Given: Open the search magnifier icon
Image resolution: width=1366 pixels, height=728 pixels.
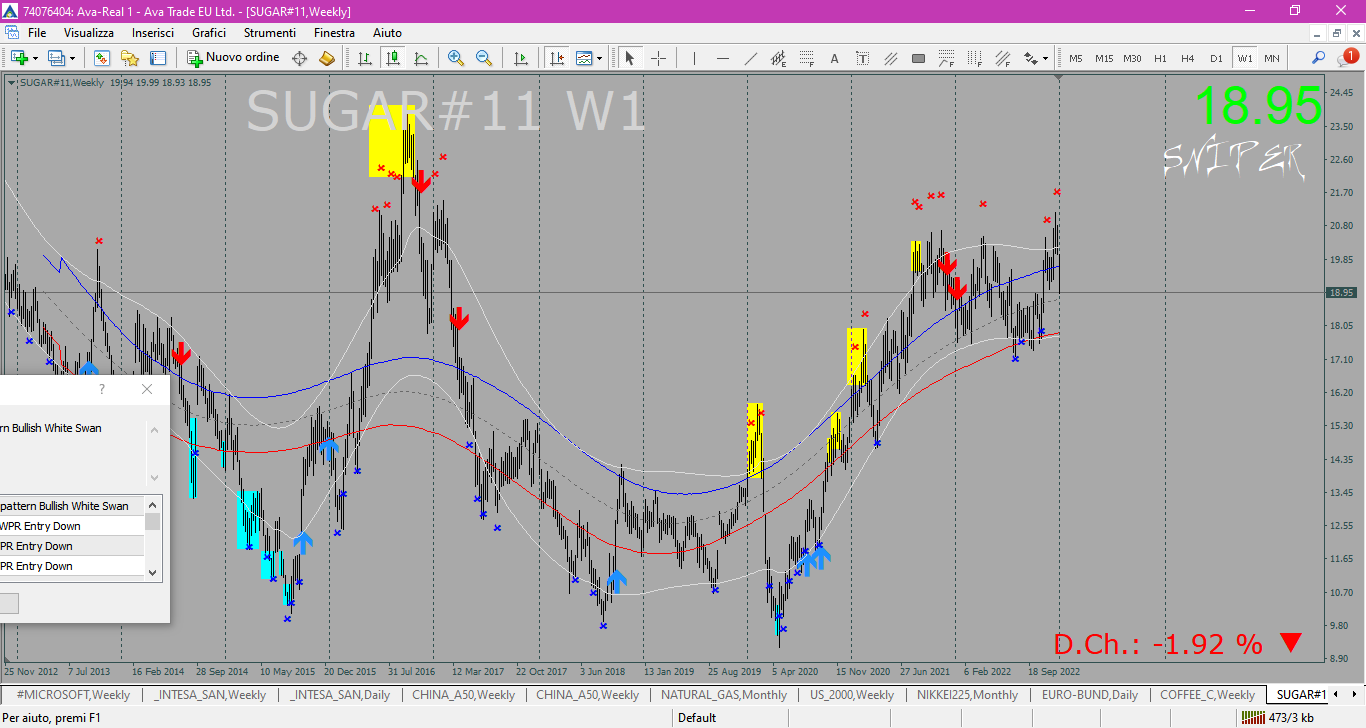Looking at the screenshot, I should [1319, 58].
